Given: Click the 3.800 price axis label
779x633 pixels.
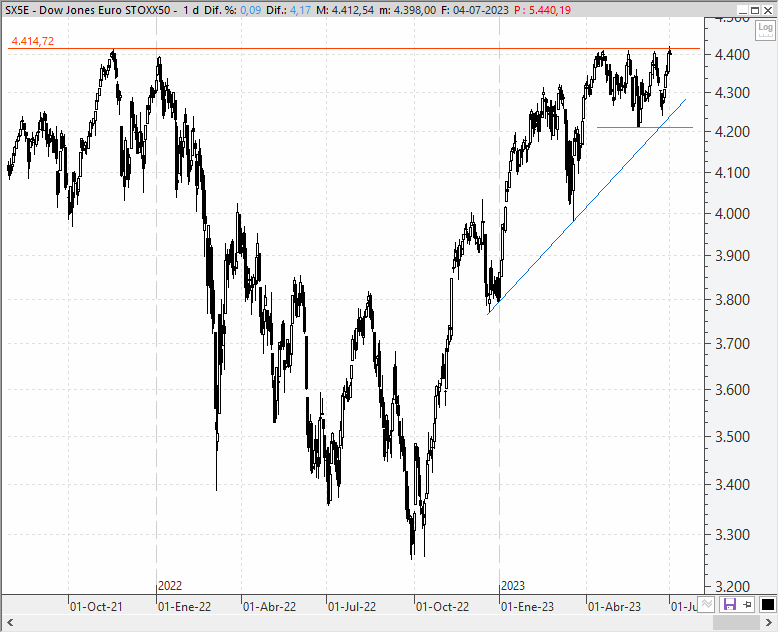Looking at the screenshot, I should (x=732, y=300).
